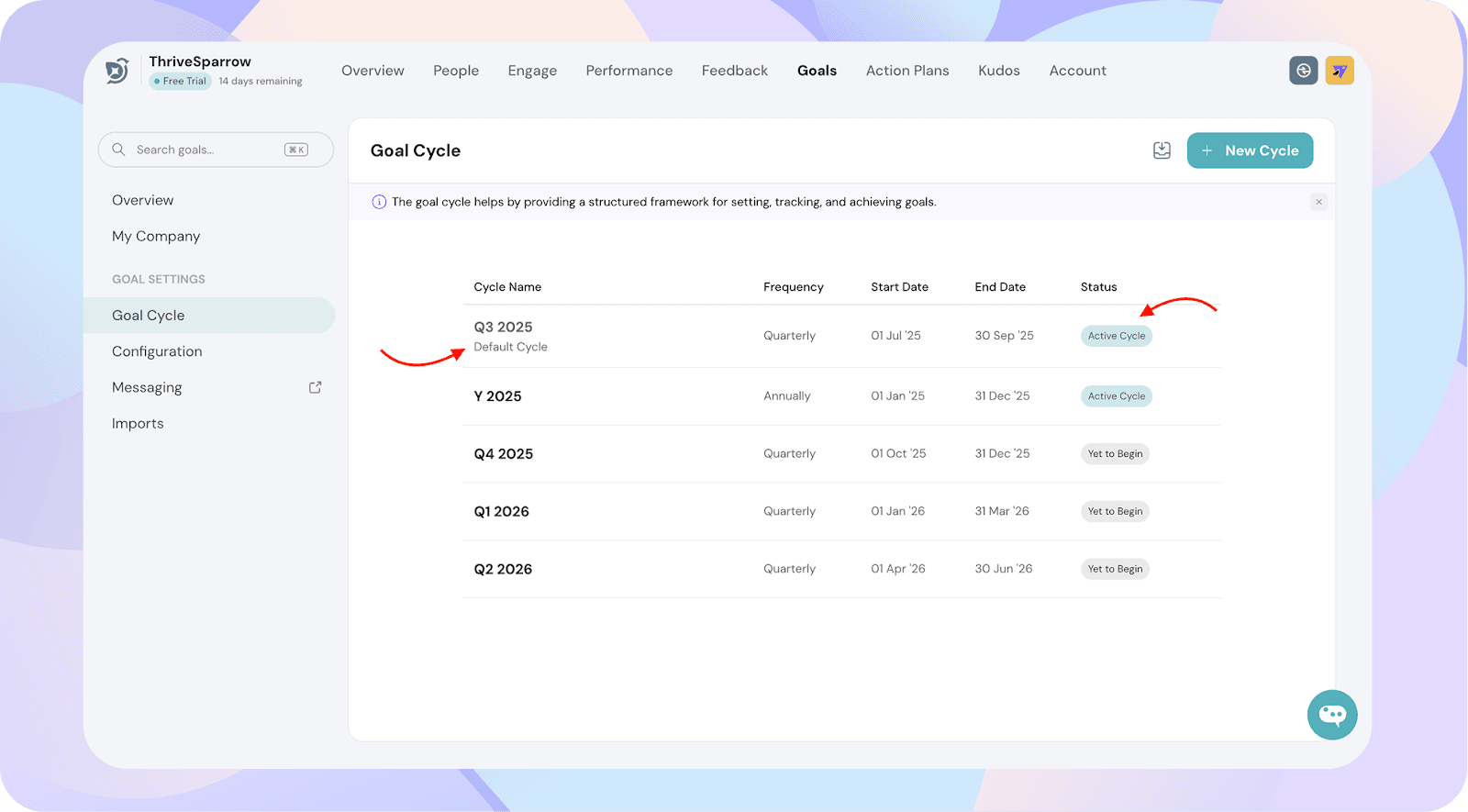1468x812 pixels.
Task: Click the download cycles icon
Action: 1162,150
